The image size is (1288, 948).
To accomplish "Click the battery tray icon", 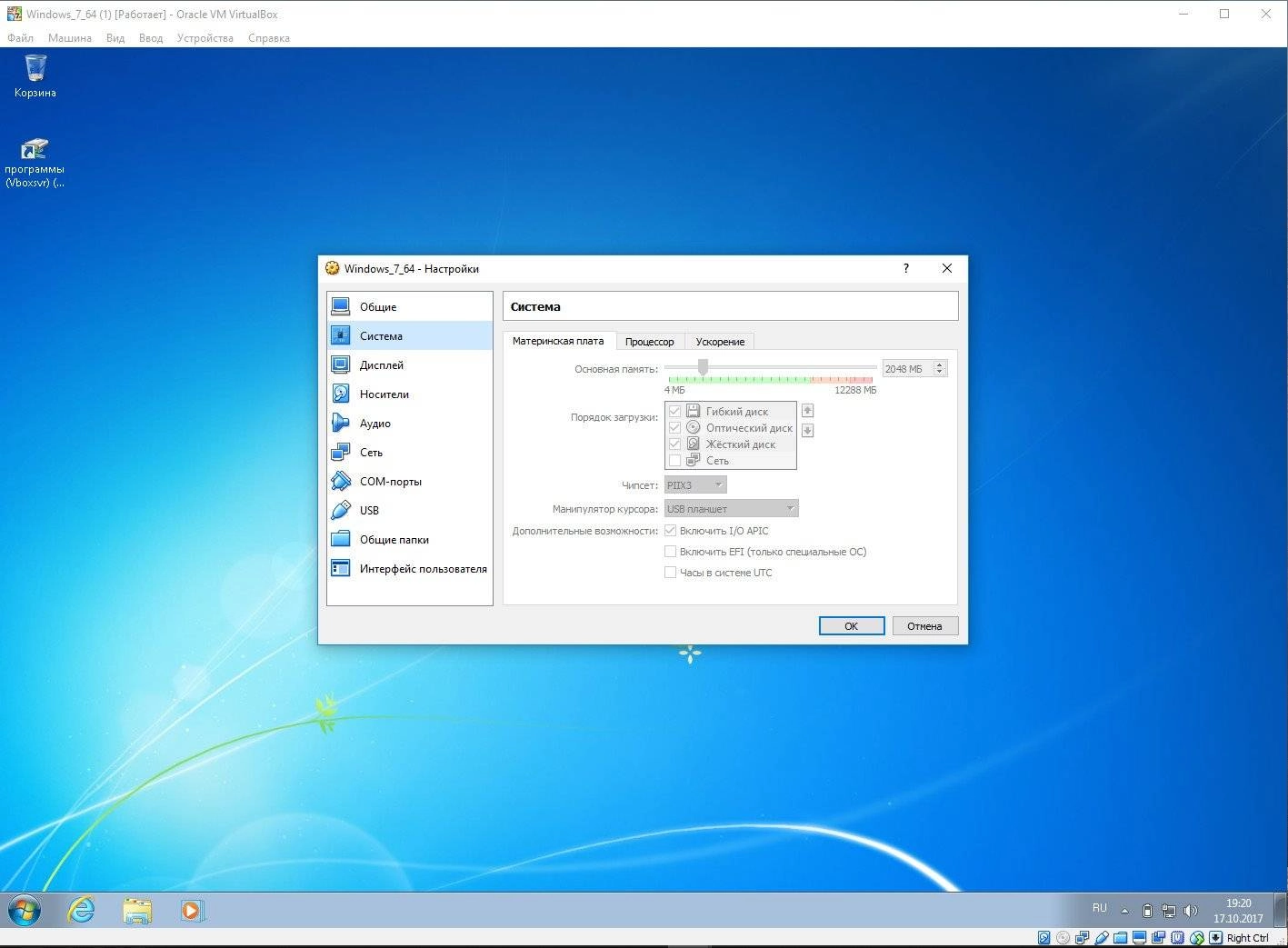I will coord(1147,911).
